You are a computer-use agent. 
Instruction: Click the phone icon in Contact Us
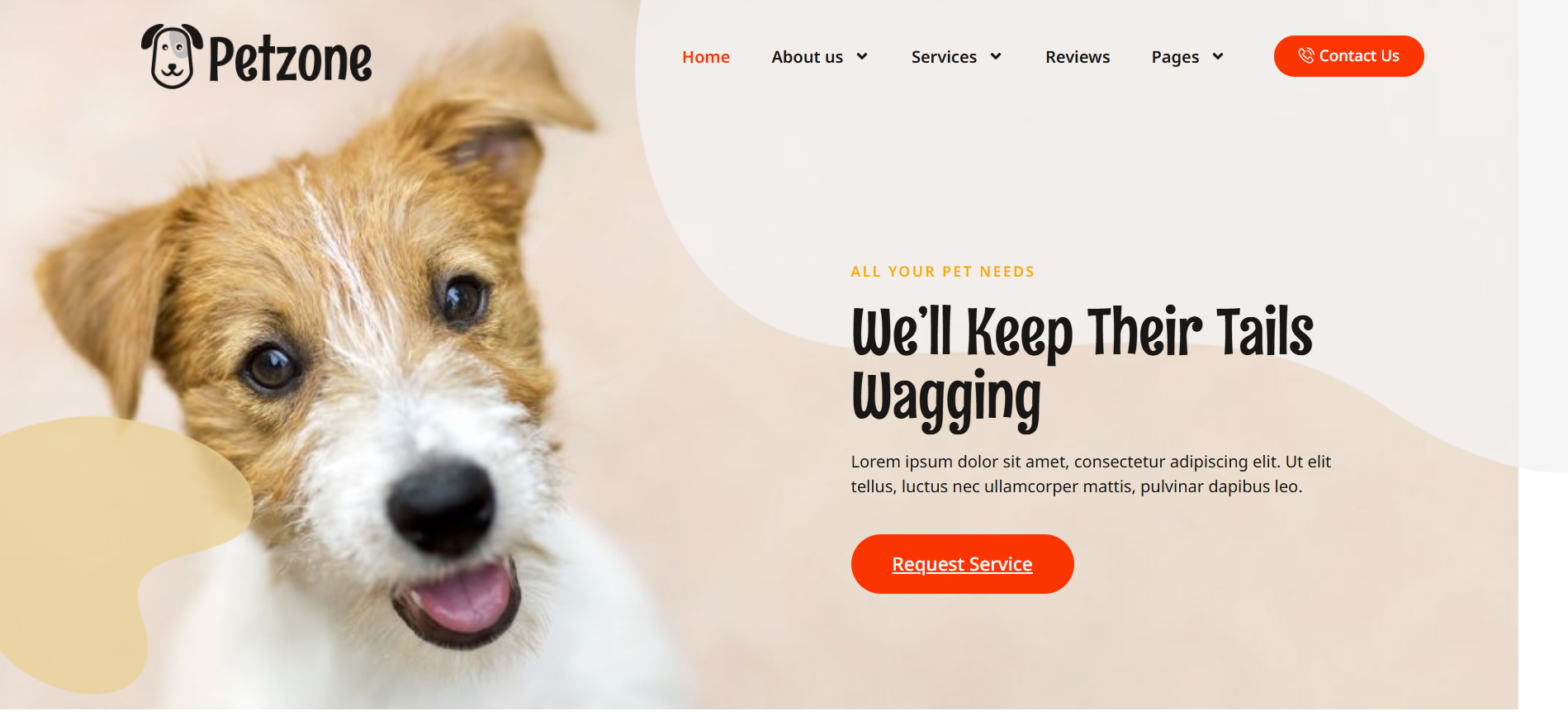[1305, 55]
